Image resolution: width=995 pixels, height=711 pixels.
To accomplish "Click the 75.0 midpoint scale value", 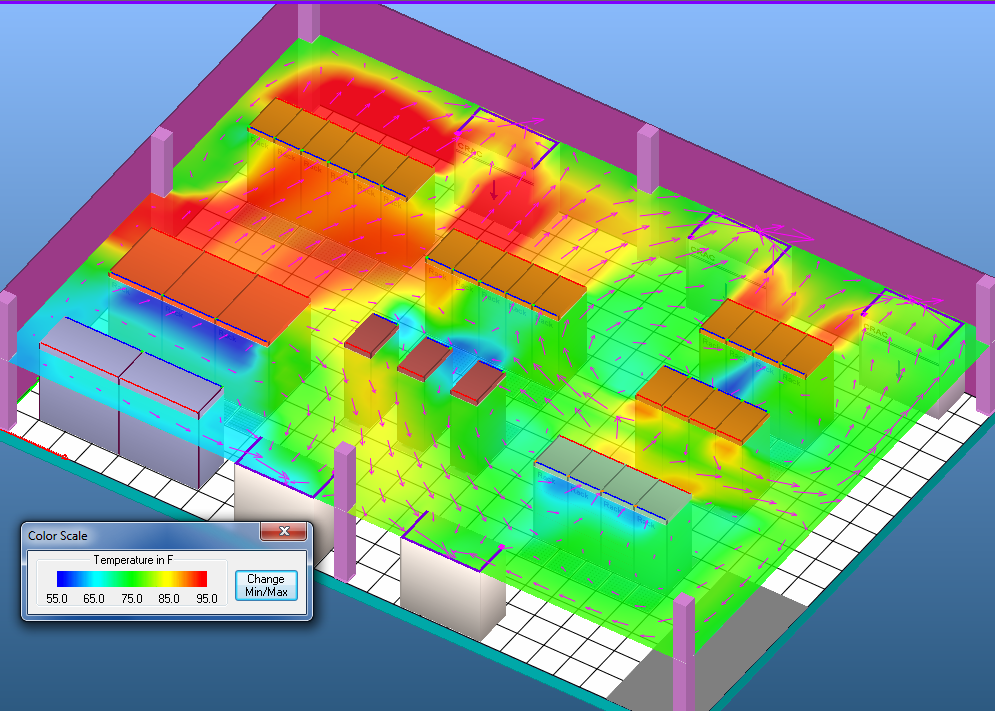I will tap(131, 598).
